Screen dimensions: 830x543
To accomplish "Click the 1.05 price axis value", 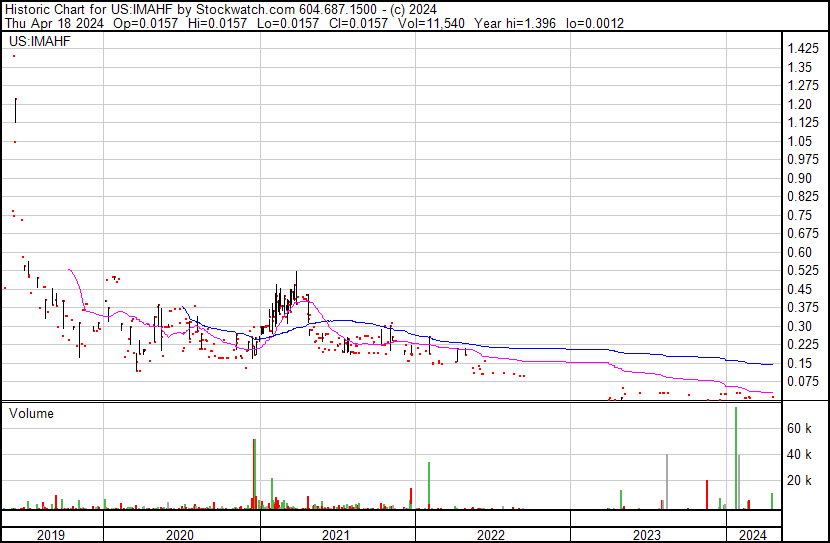I will point(799,141).
